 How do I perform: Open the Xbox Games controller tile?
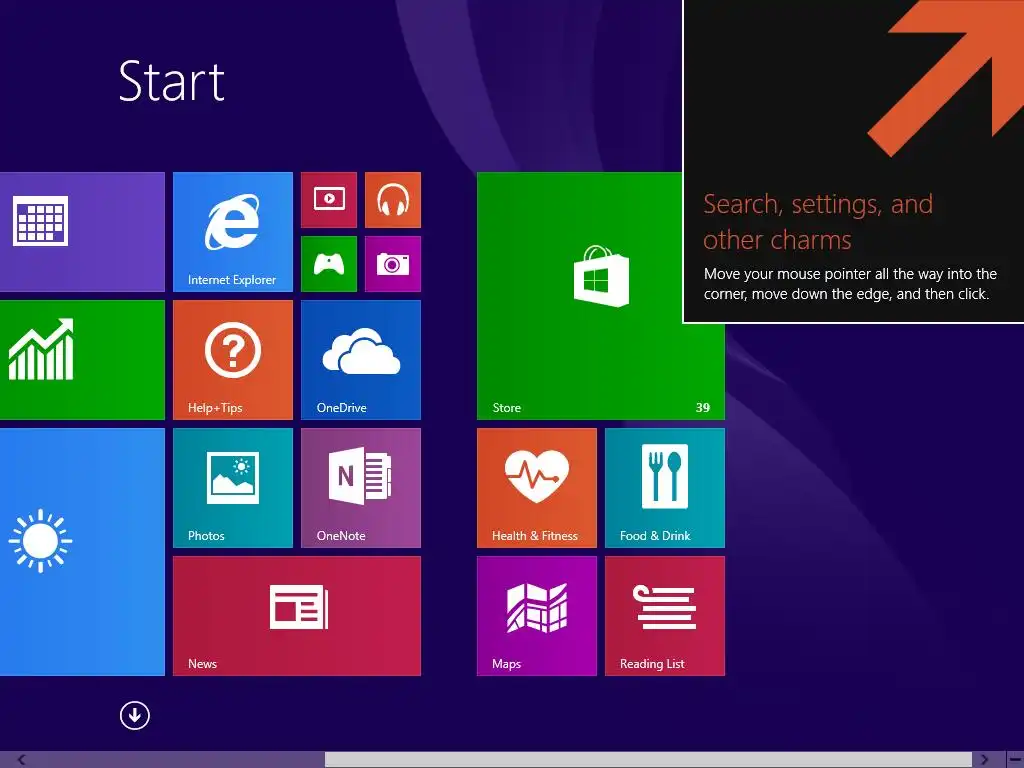[329, 264]
